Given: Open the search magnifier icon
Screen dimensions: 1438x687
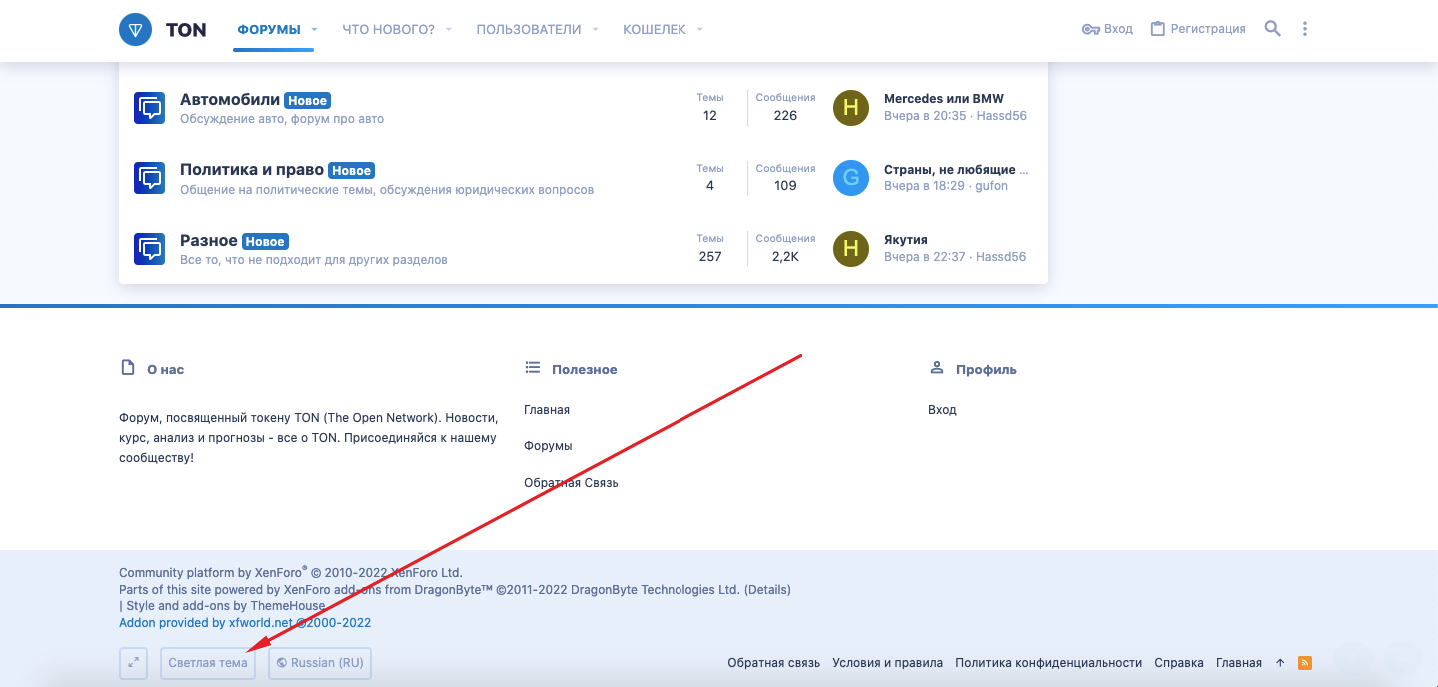Looking at the screenshot, I should [1272, 29].
